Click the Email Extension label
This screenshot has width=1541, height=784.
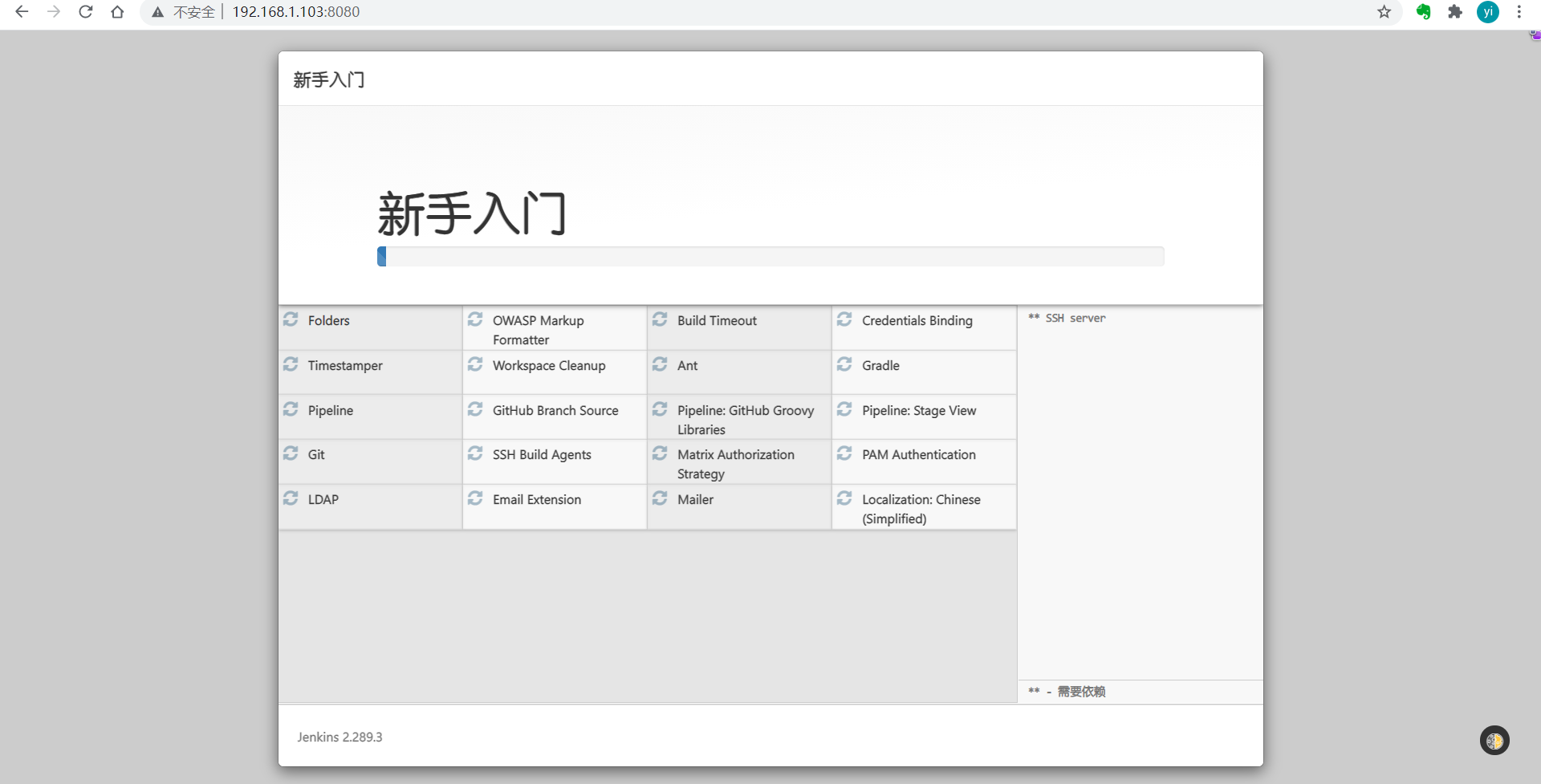tap(537, 500)
